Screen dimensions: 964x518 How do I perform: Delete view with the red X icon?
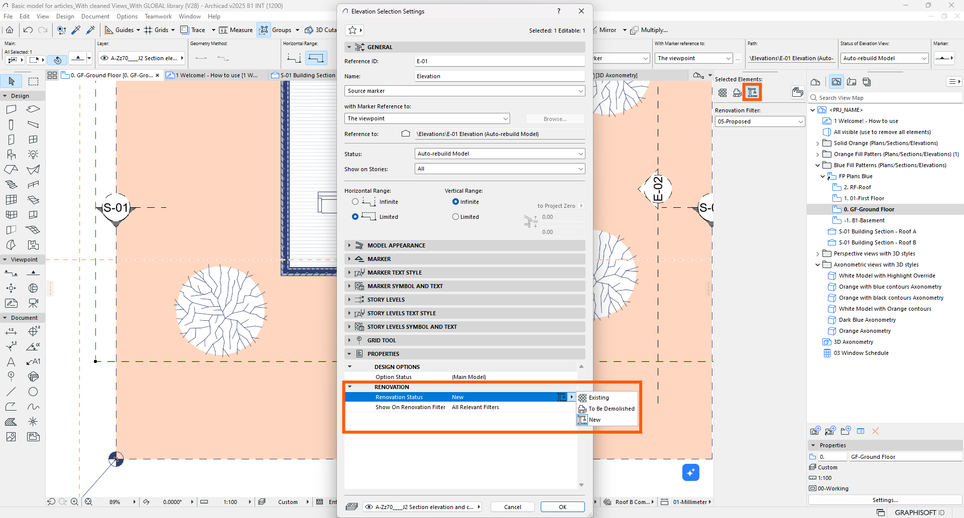[875, 431]
